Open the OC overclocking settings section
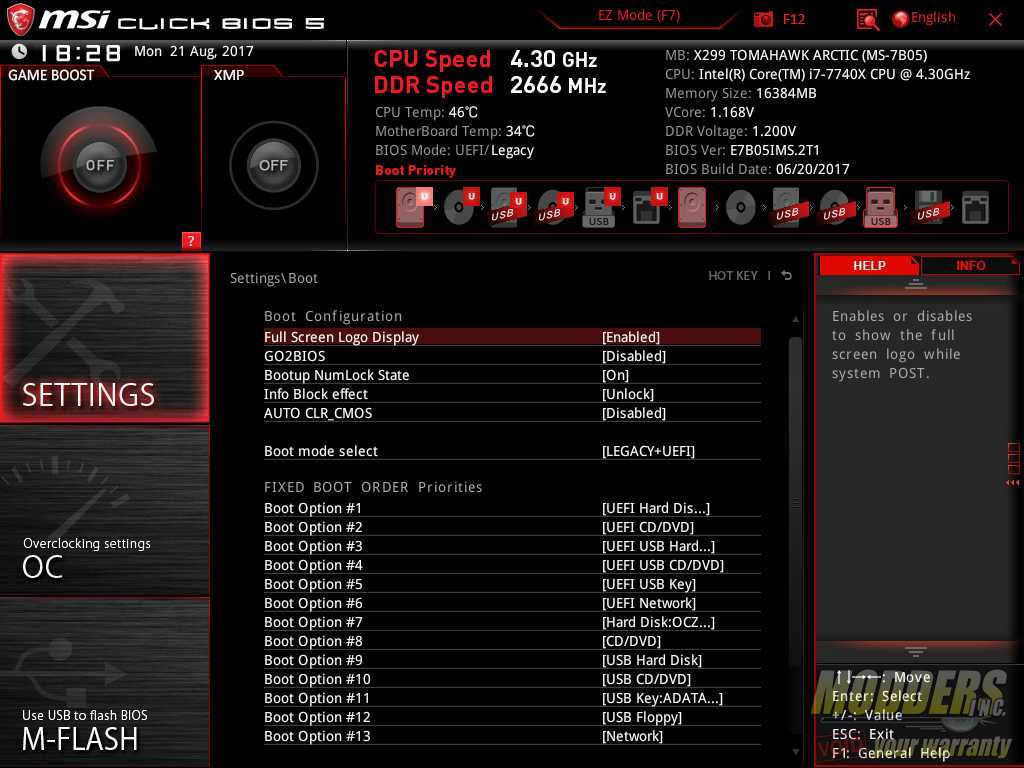This screenshot has width=1024, height=768. [x=104, y=510]
